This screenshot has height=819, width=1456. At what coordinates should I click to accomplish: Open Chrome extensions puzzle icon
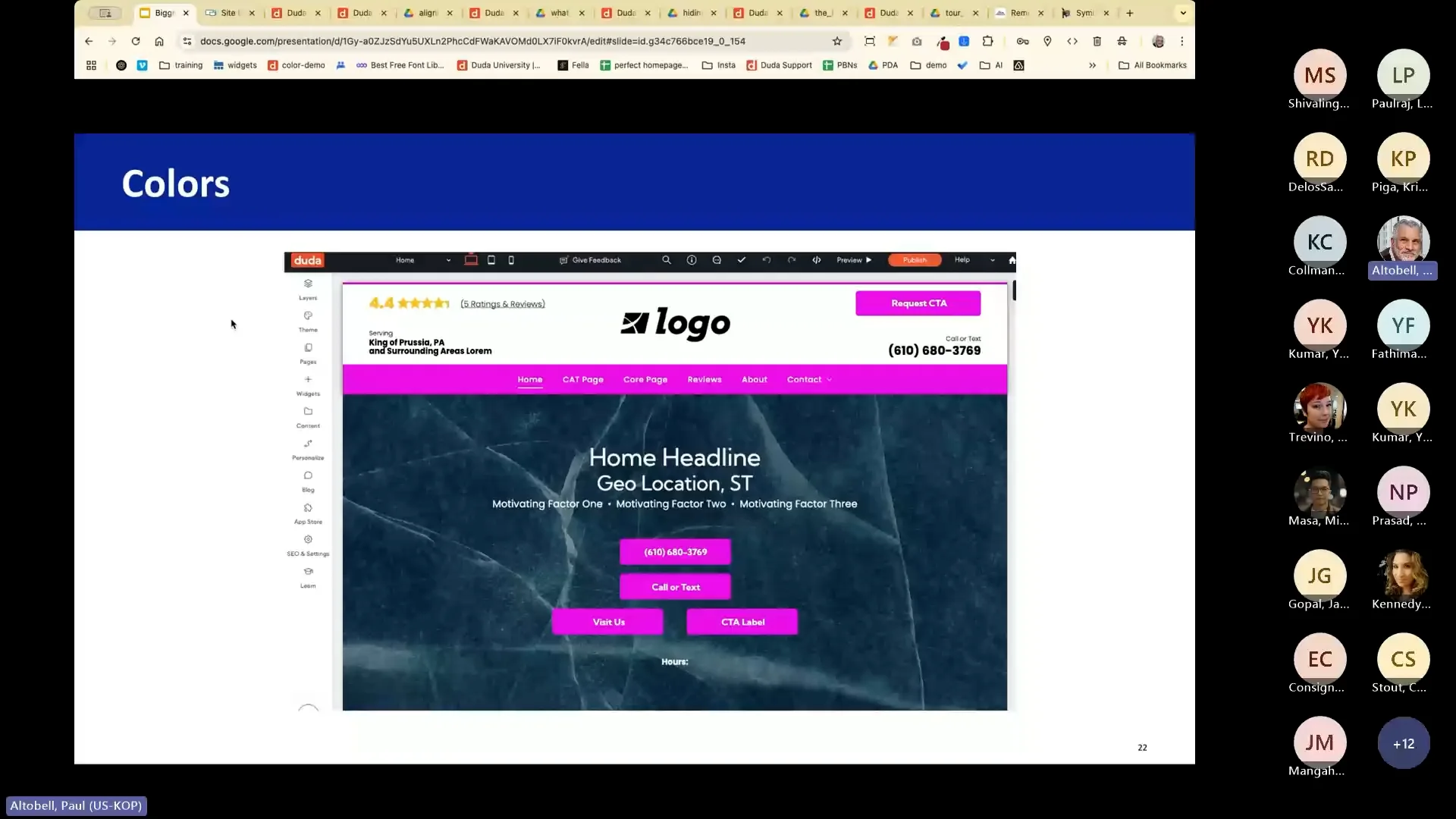pos(987,41)
